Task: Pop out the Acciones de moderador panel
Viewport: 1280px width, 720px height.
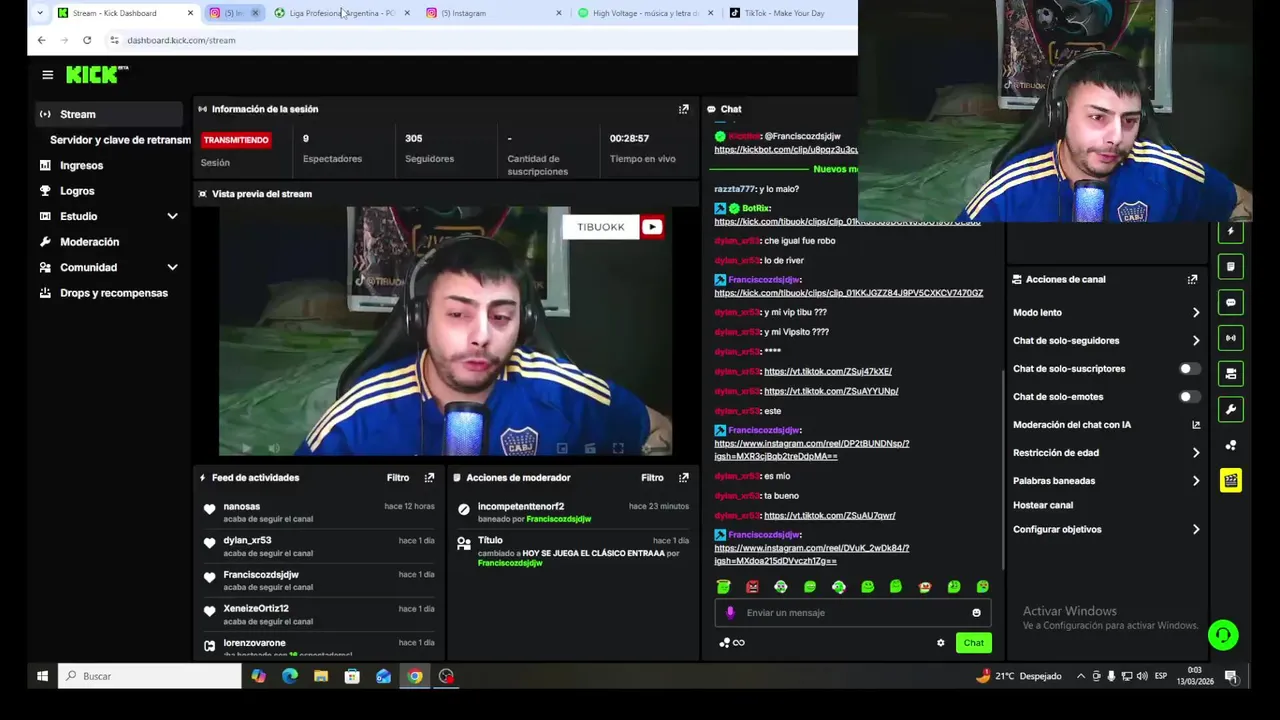Action: pyautogui.click(x=684, y=478)
